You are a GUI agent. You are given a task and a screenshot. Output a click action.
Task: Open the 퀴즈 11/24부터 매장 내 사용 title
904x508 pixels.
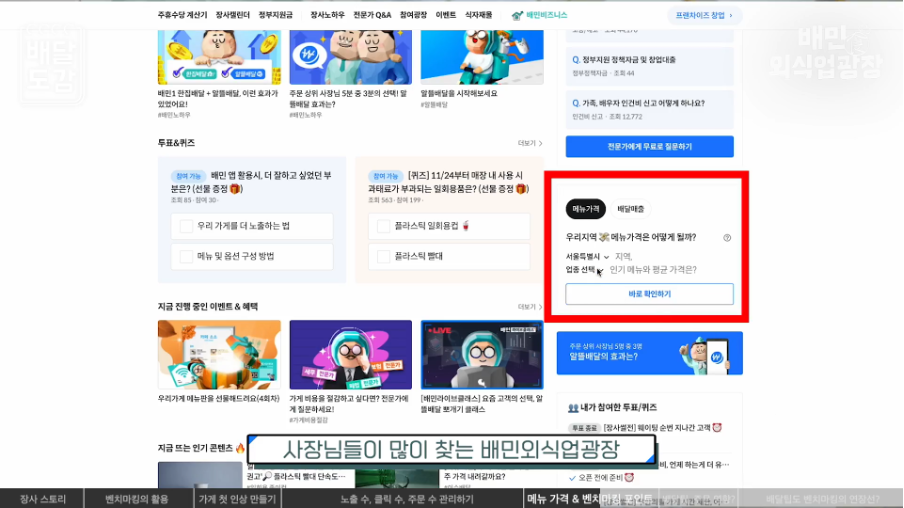click(x=448, y=182)
